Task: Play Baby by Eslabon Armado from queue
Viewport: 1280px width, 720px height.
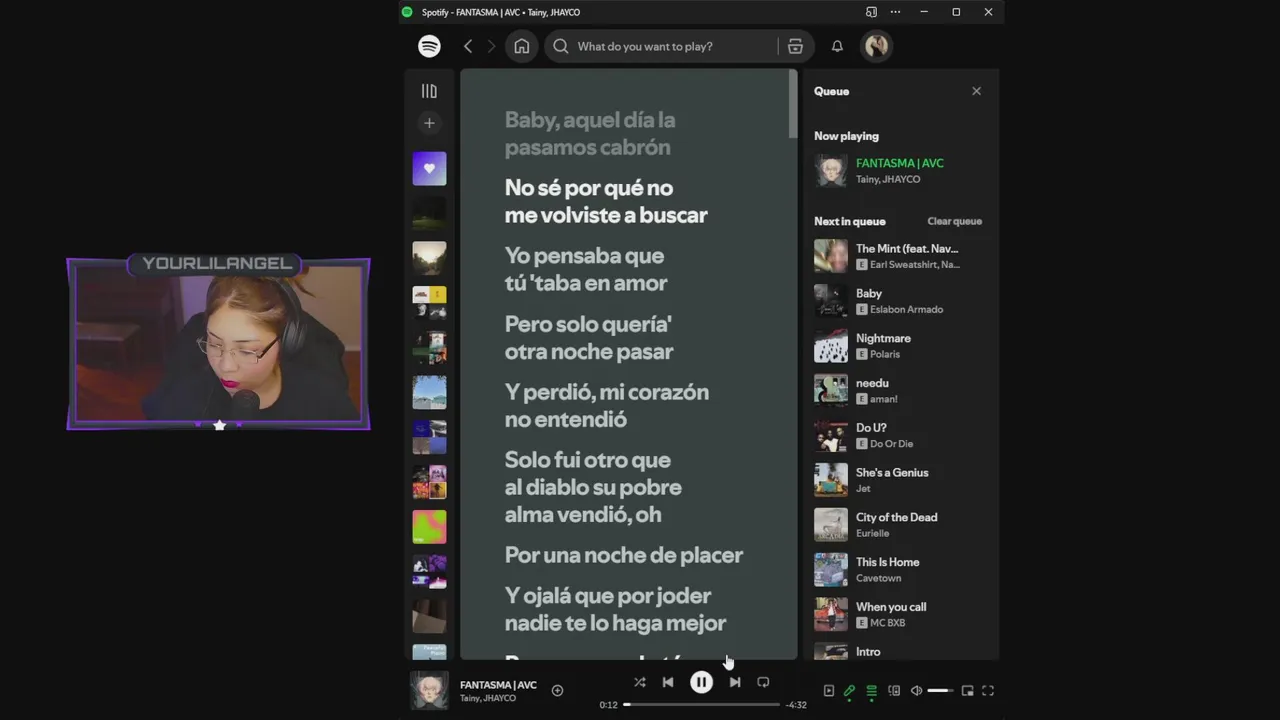Action: [x=900, y=301]
